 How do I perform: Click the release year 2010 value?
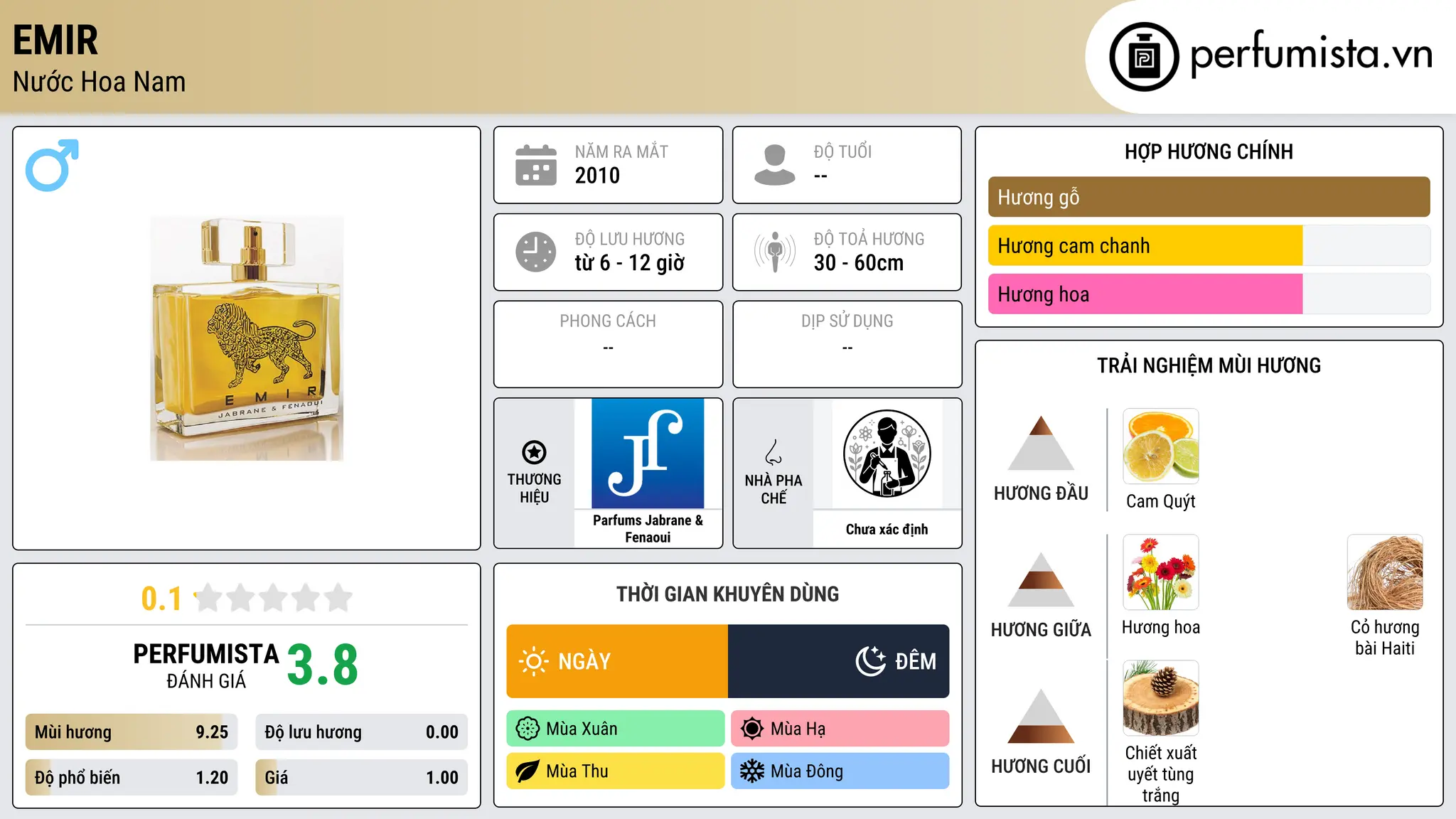597,176
